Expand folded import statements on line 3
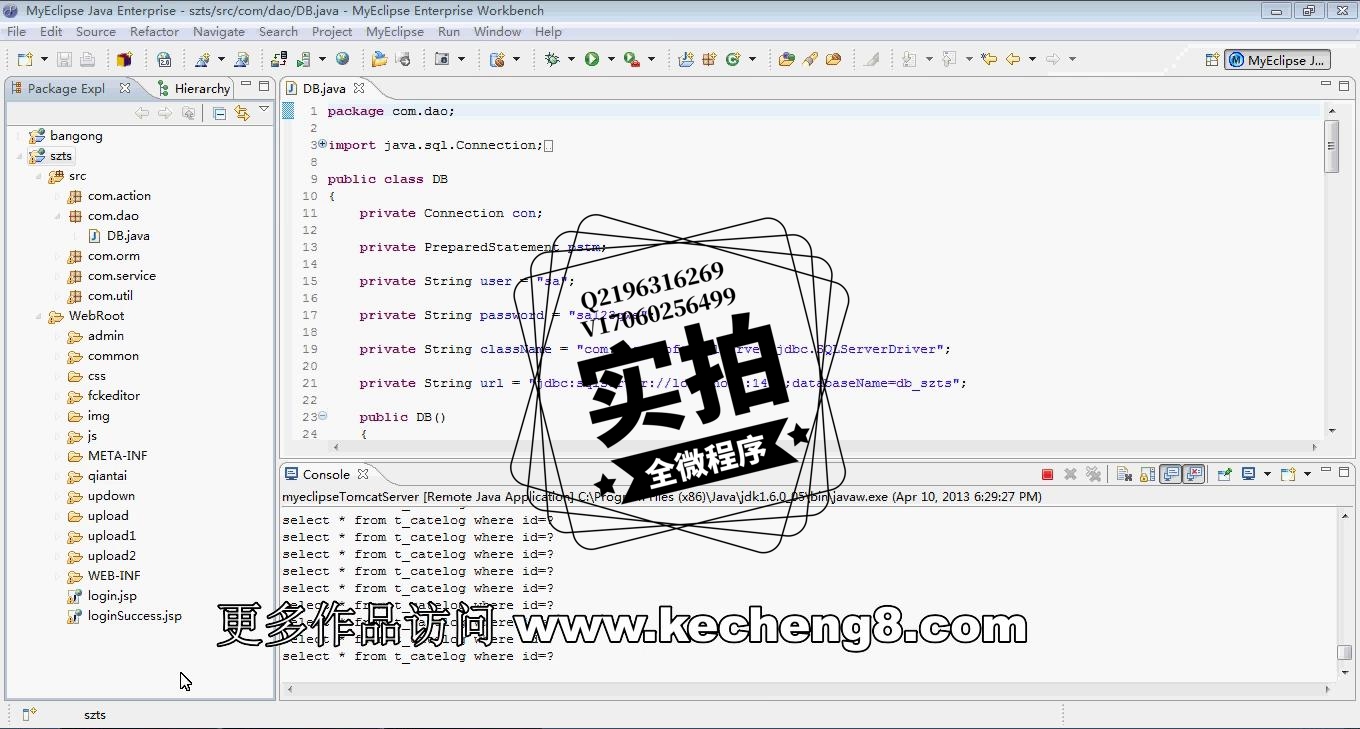 [x=322, y=145]
